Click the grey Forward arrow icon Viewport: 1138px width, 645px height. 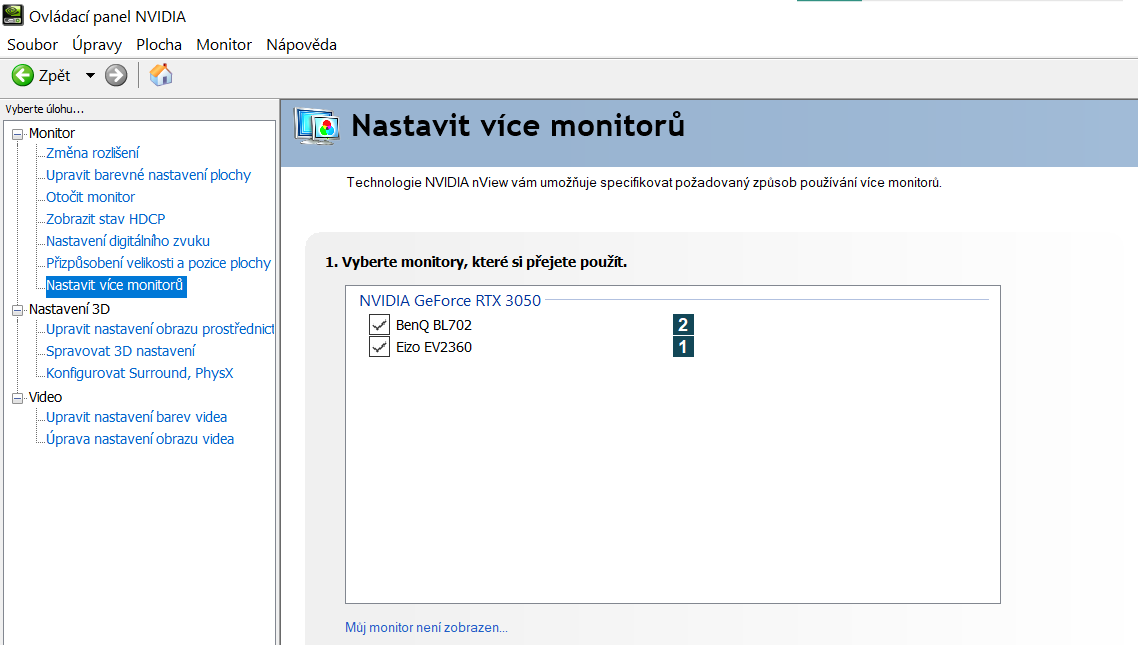coord(116,75)
